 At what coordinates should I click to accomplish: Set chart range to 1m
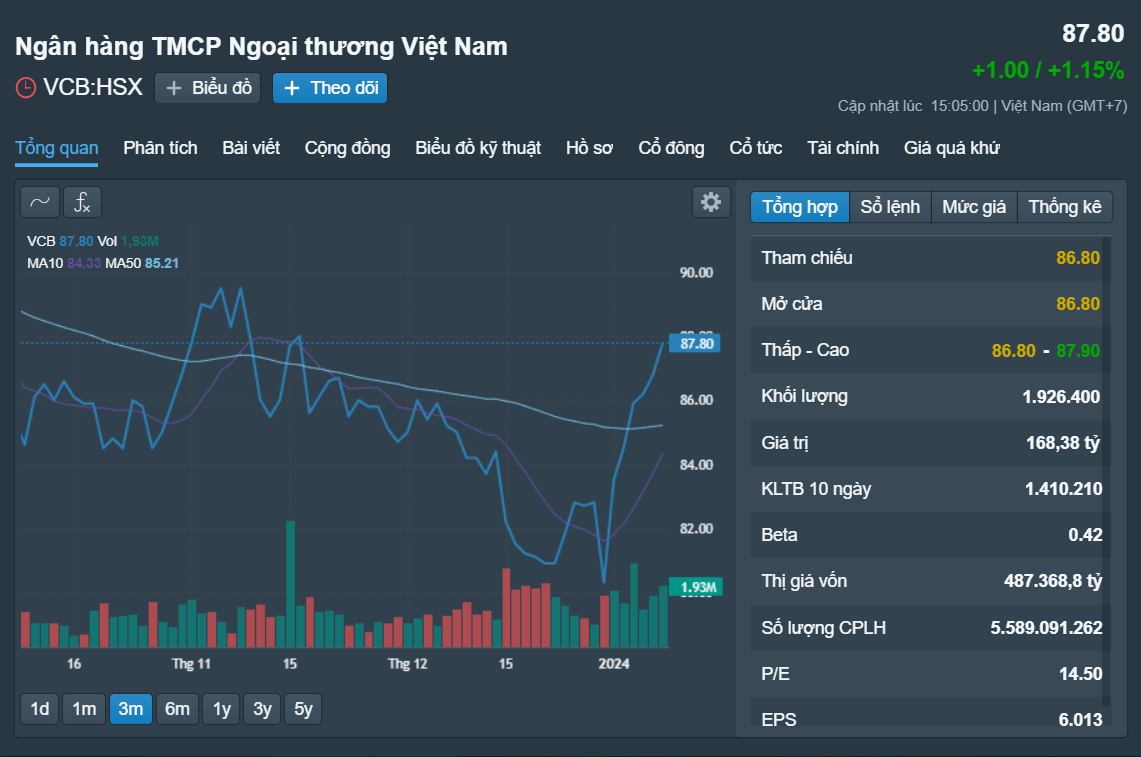(84, 709)
